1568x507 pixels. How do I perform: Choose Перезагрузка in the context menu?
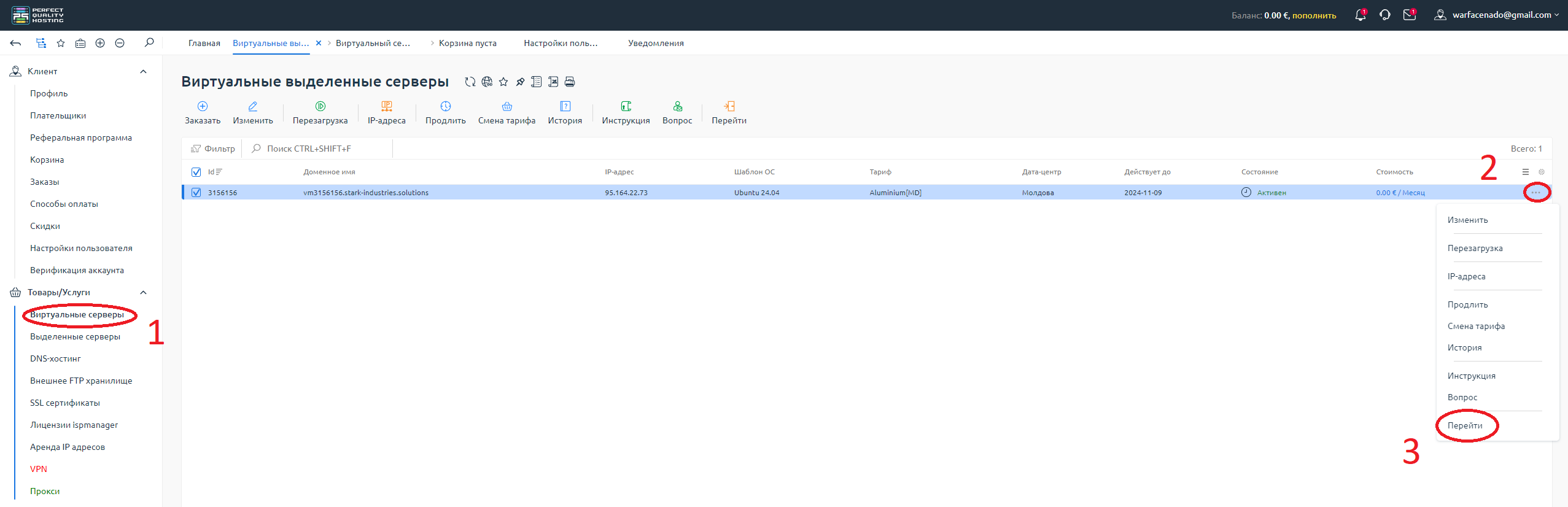click(x=1475, y=248)
